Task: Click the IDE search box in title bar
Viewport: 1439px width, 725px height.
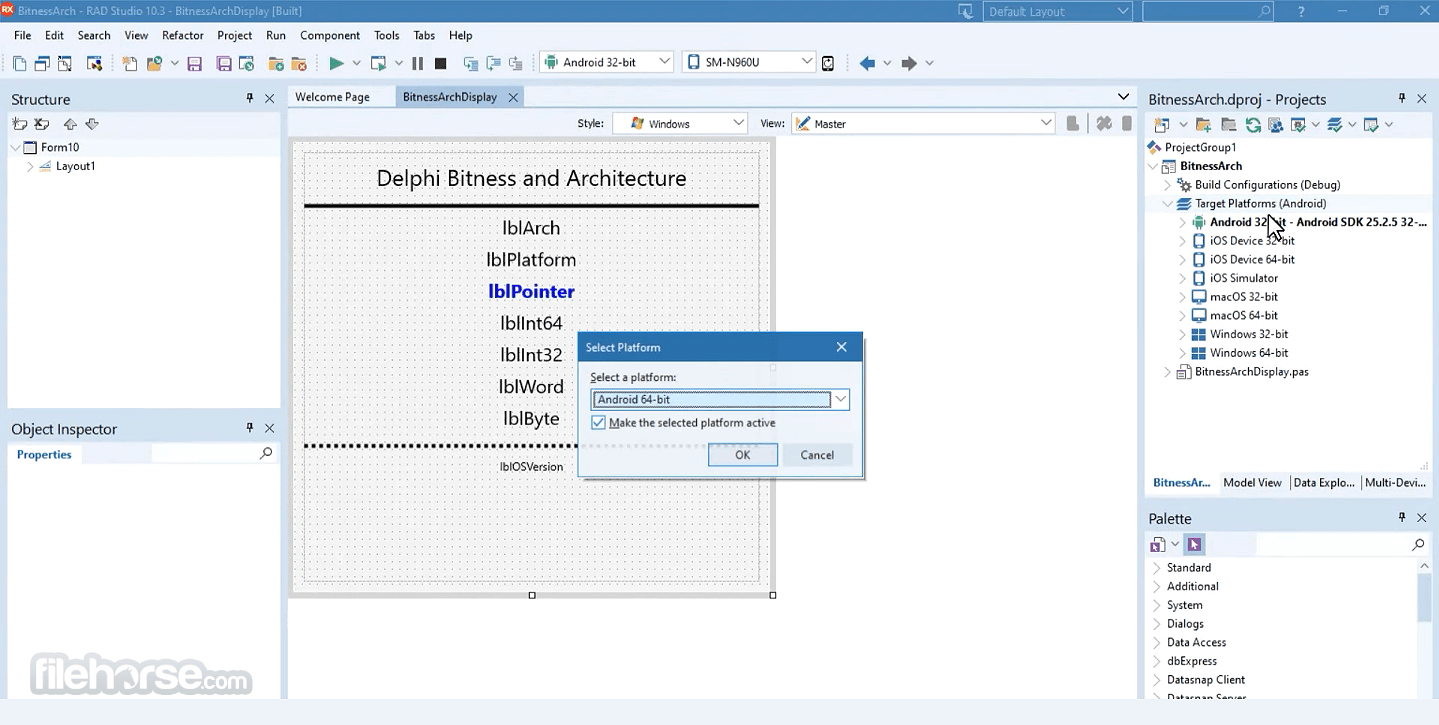Action: 1208,12
